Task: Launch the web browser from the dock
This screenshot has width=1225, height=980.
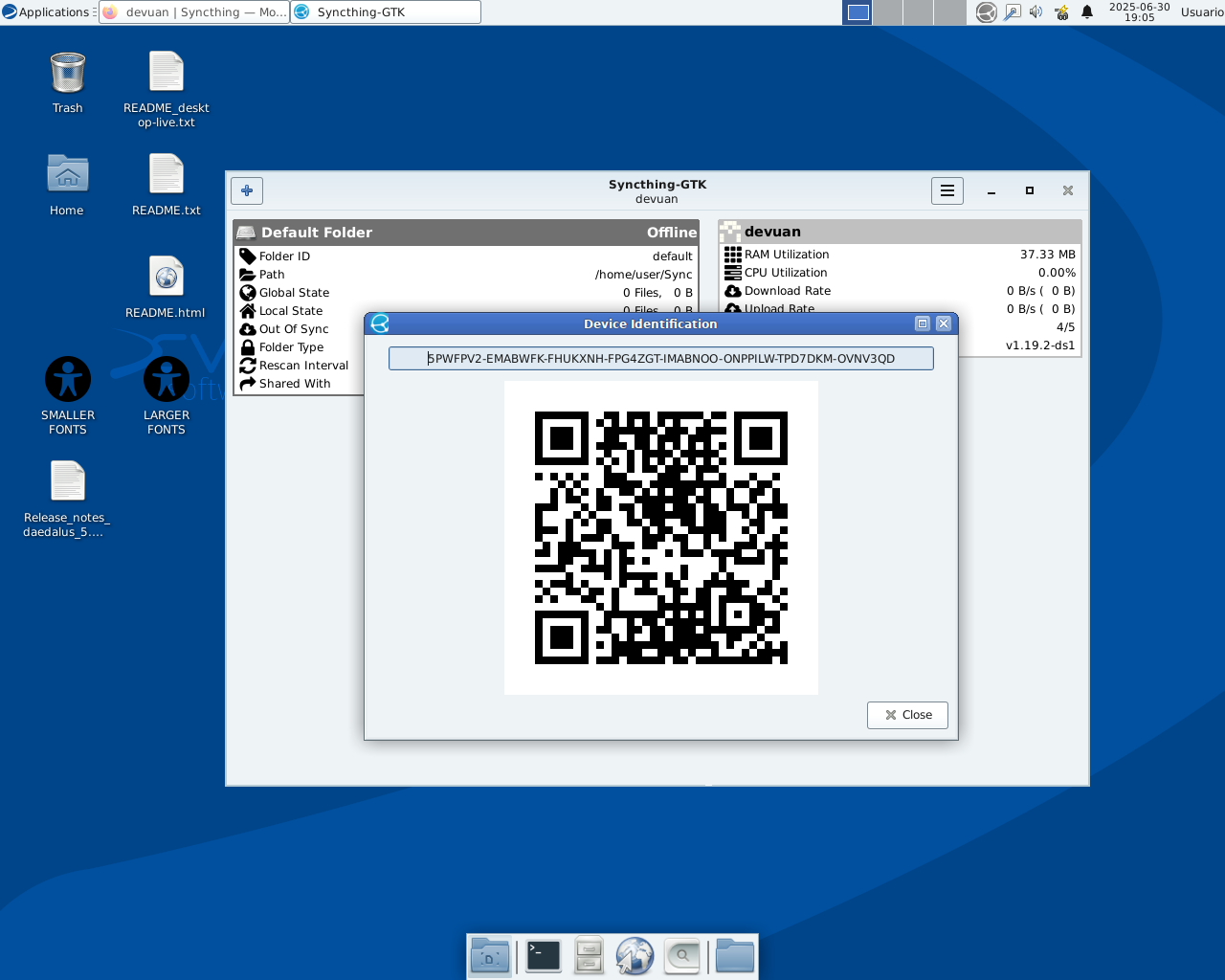Action: tap(635, 955)
